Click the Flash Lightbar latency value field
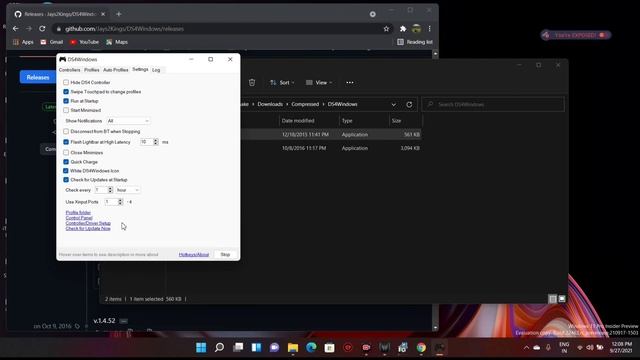This screenshot has width=640, height=360. tap(146, 142)
